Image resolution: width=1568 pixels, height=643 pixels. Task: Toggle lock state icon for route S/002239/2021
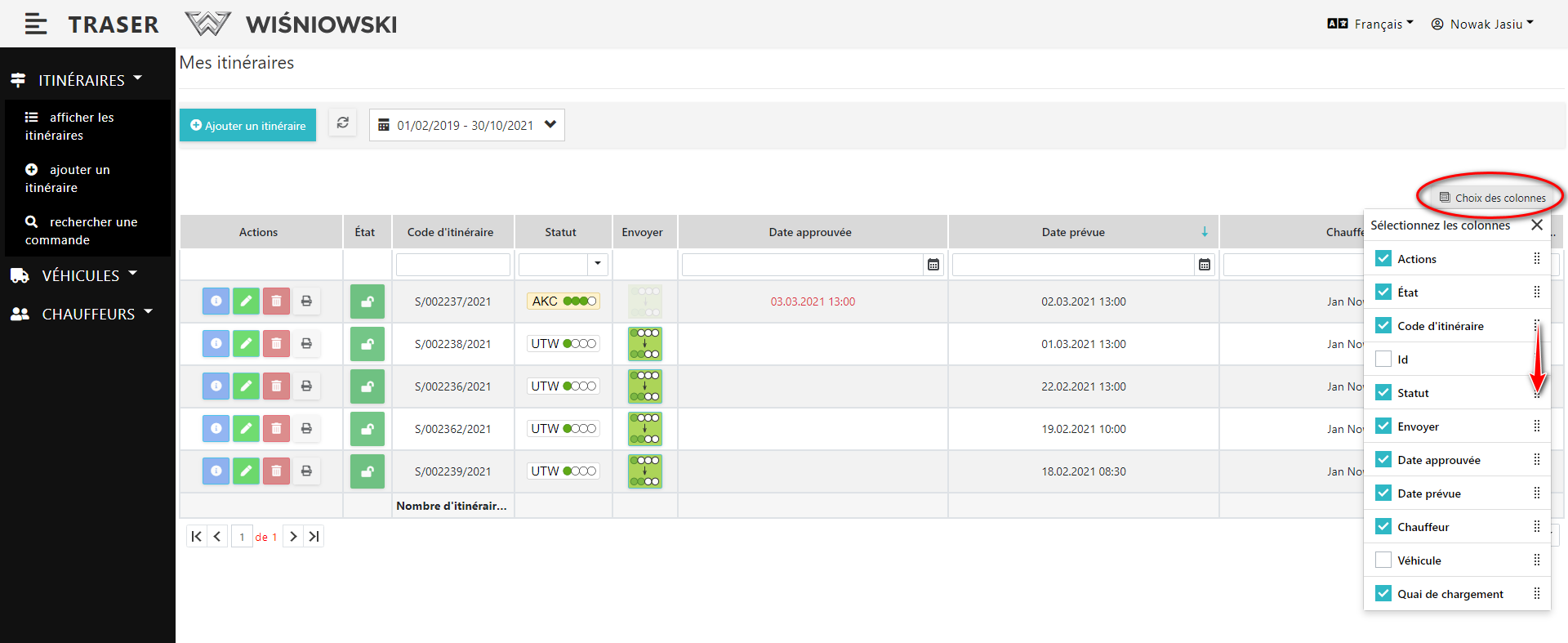pyautogui.click(x=367, y=471)
